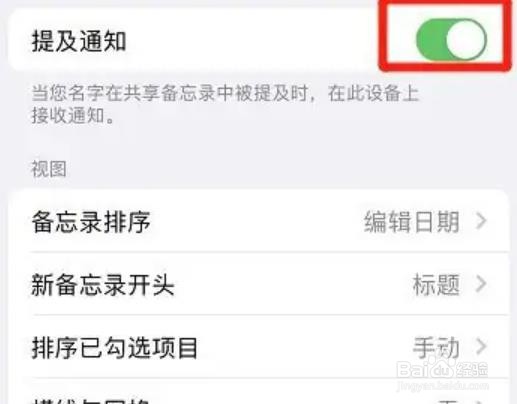Toggle the 提及通知 switch off

pyautogui.click(x=451, y=40)
